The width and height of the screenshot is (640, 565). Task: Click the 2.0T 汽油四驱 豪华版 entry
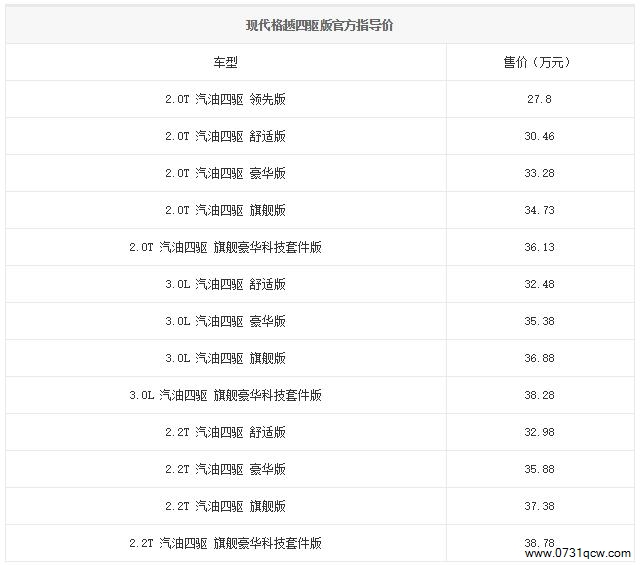click(225, 173)
